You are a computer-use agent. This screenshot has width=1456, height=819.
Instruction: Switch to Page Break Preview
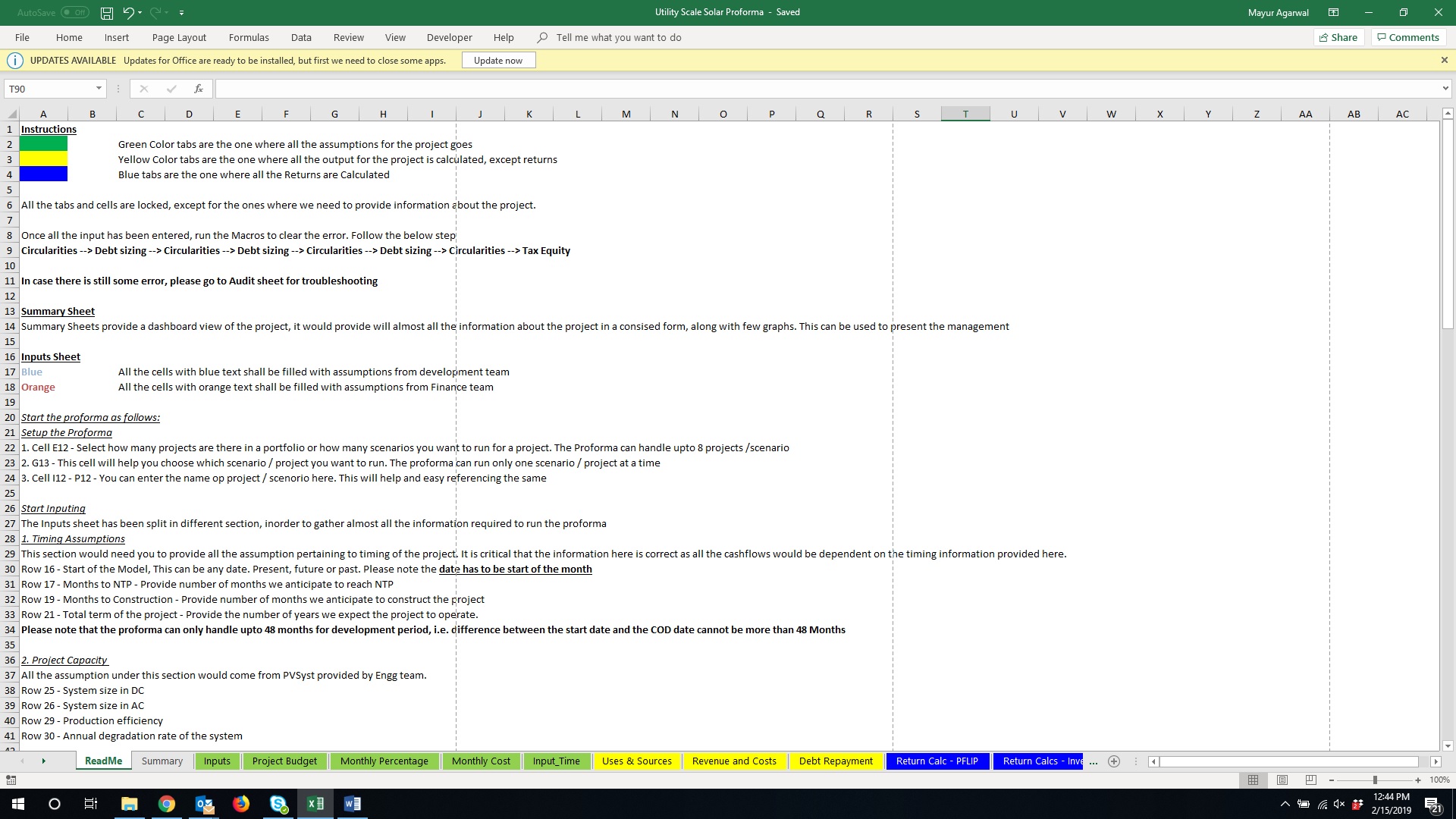[x=1311, y=780]
